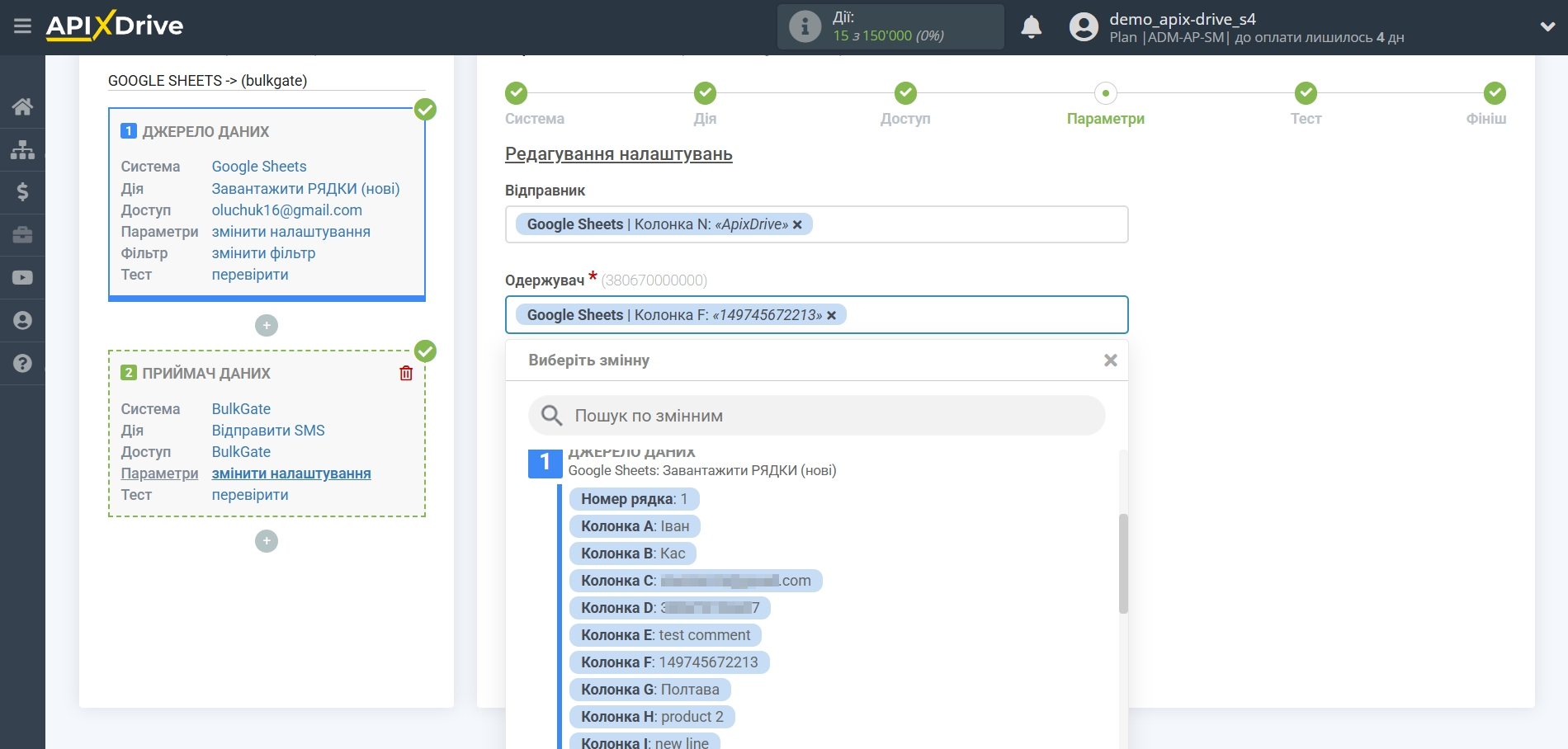The image size is (1568, 749).
Task: Click the notification bell icon
Action: (x=1031, y=27)
